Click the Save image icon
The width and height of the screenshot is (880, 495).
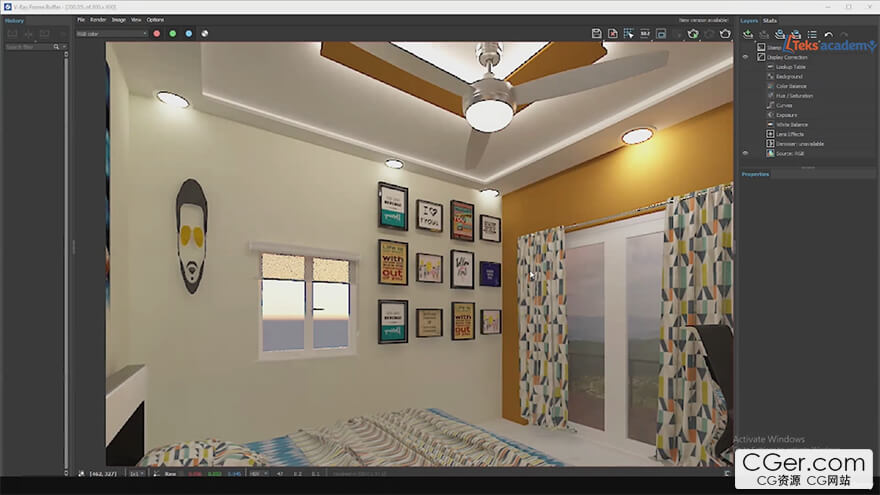597,33
